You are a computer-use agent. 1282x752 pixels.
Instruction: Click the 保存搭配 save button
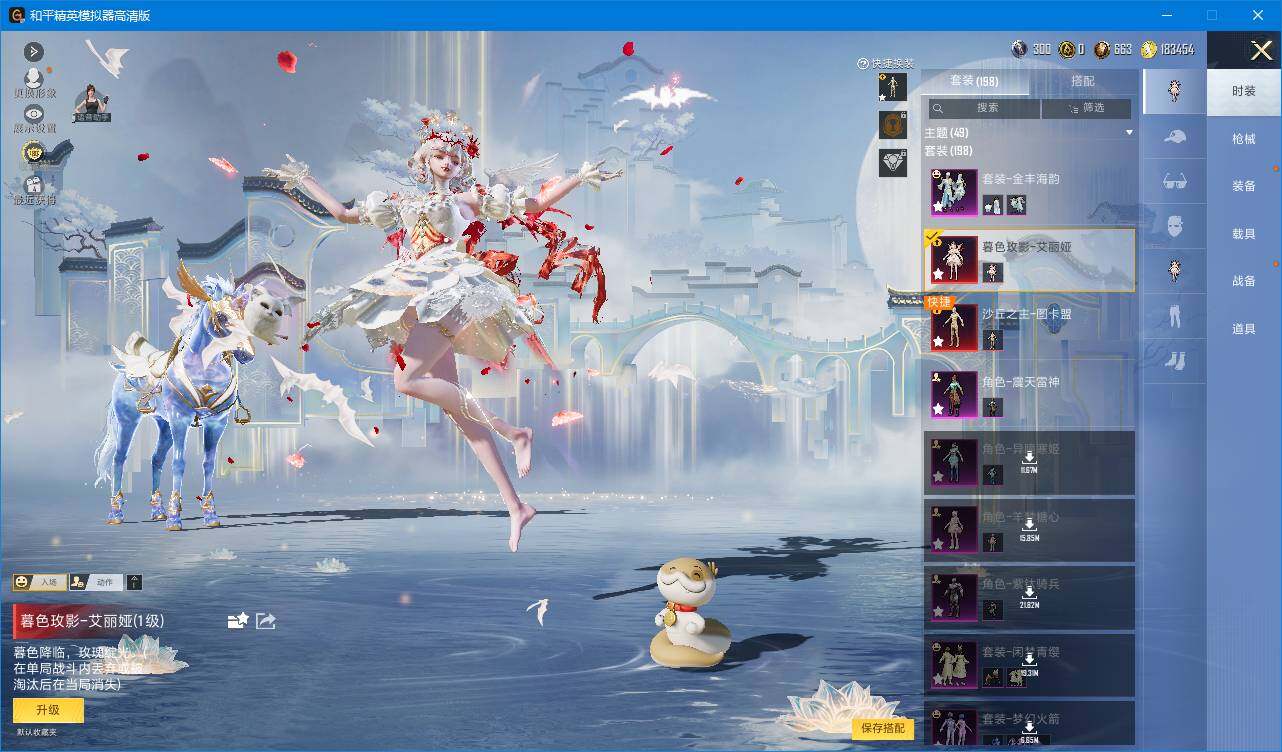tap(883, 728)
